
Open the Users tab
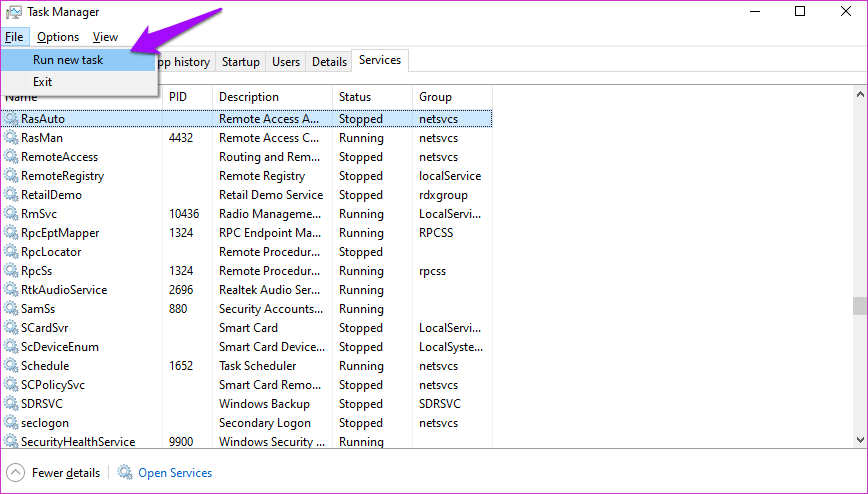286,62
